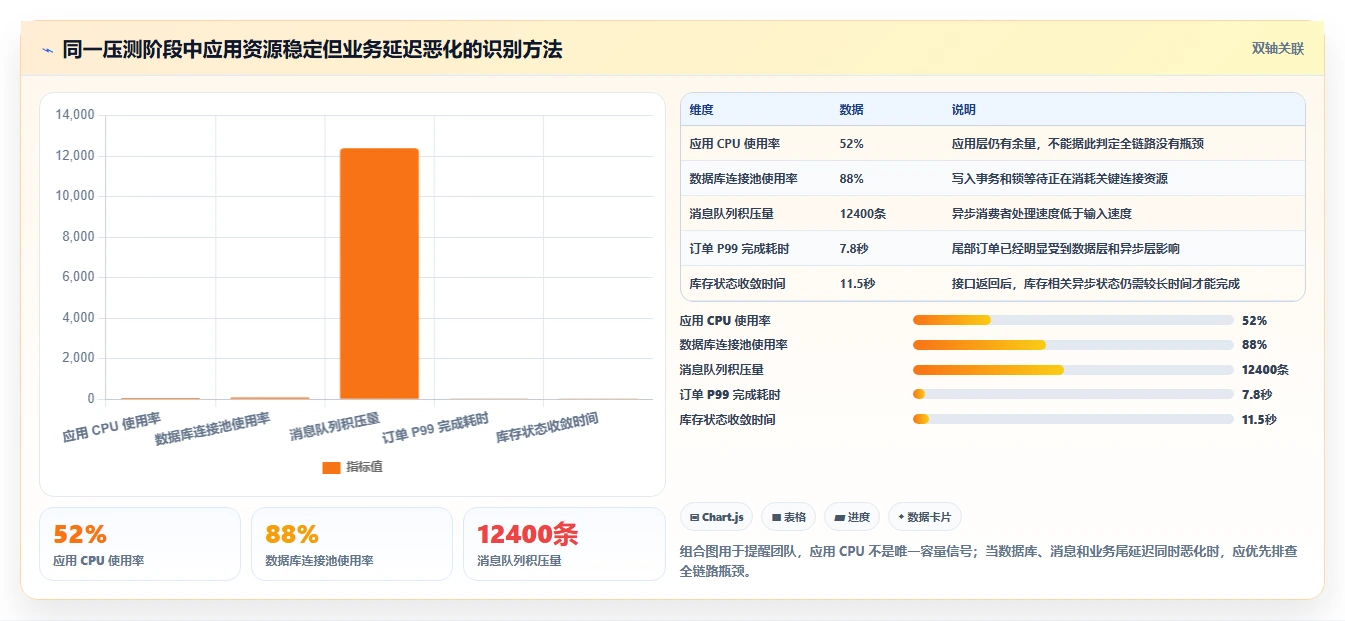This screenshot has width=1345, height=621.
Task: Click x-axis label 库存状态收敛时间 under chart
Action: click(x=547, y=429)
